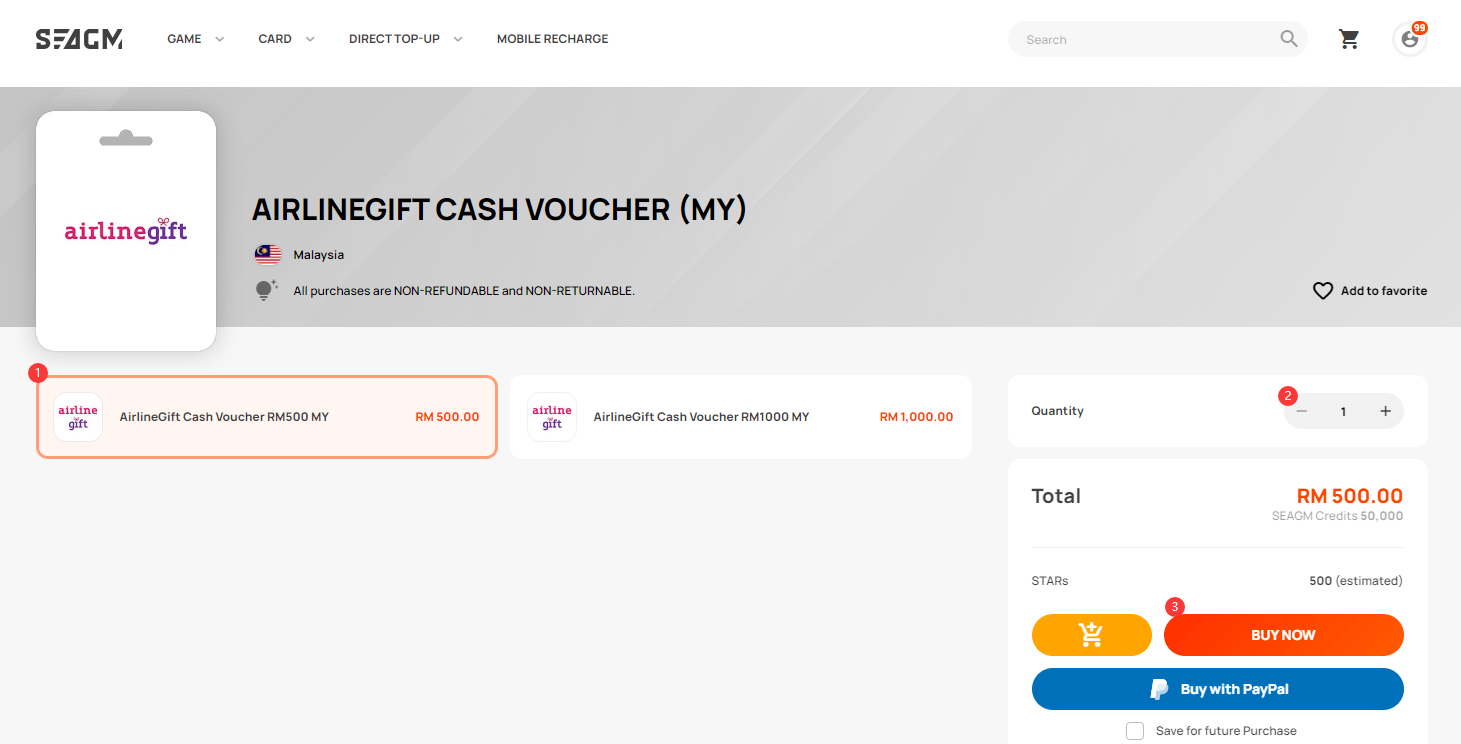Click the SEAGM logo
Viewport: 1461px width, 744px height.
click(x=78, y=38)
